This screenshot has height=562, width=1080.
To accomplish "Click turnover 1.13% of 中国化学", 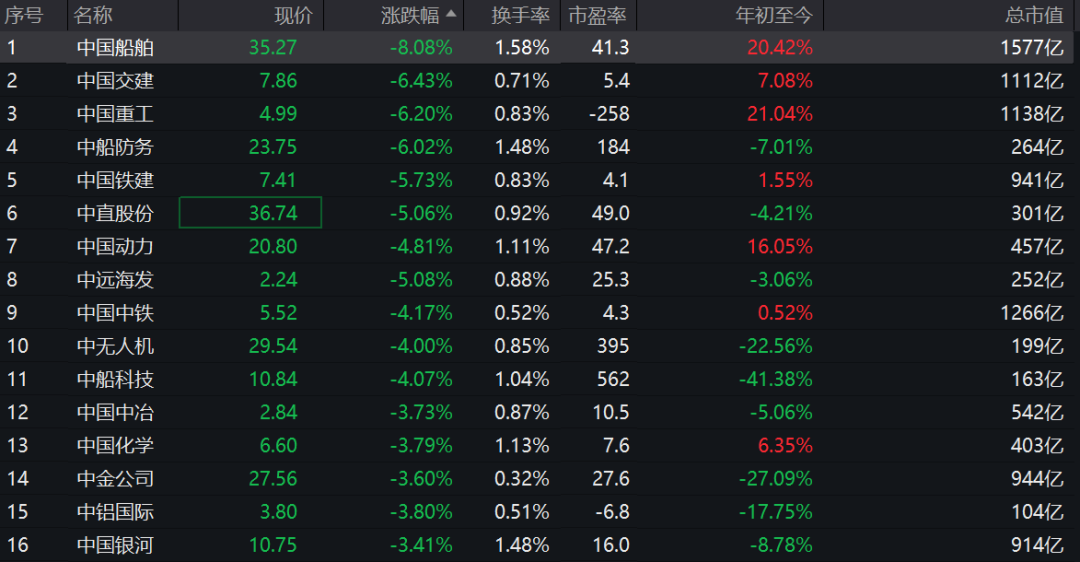I will [x=522, y=445].
